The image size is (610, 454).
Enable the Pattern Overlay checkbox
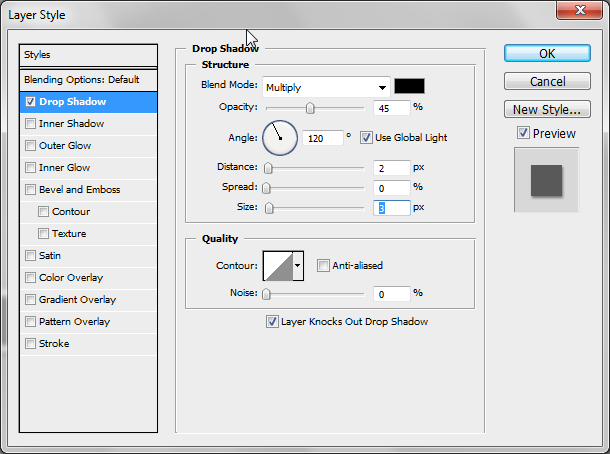(30, 322)
